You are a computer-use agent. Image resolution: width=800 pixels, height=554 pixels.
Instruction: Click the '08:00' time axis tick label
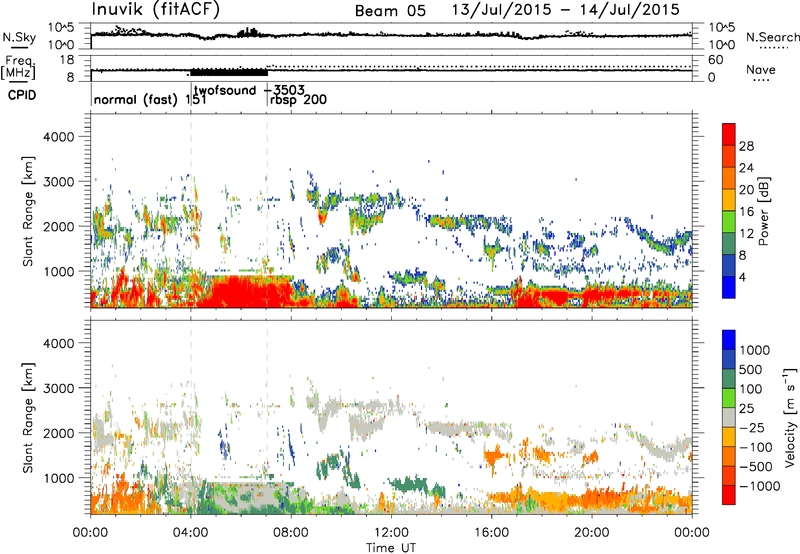click(x=291, y=533)
